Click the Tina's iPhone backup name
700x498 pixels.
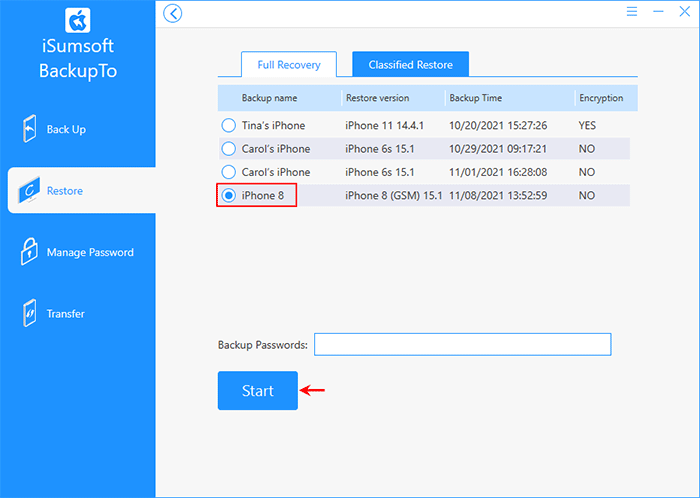coord(273,125)
